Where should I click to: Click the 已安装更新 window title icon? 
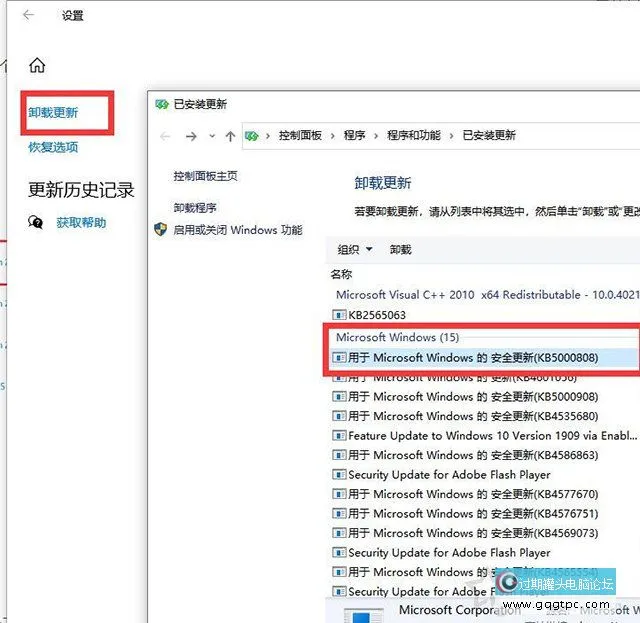[x=162, y=105]
